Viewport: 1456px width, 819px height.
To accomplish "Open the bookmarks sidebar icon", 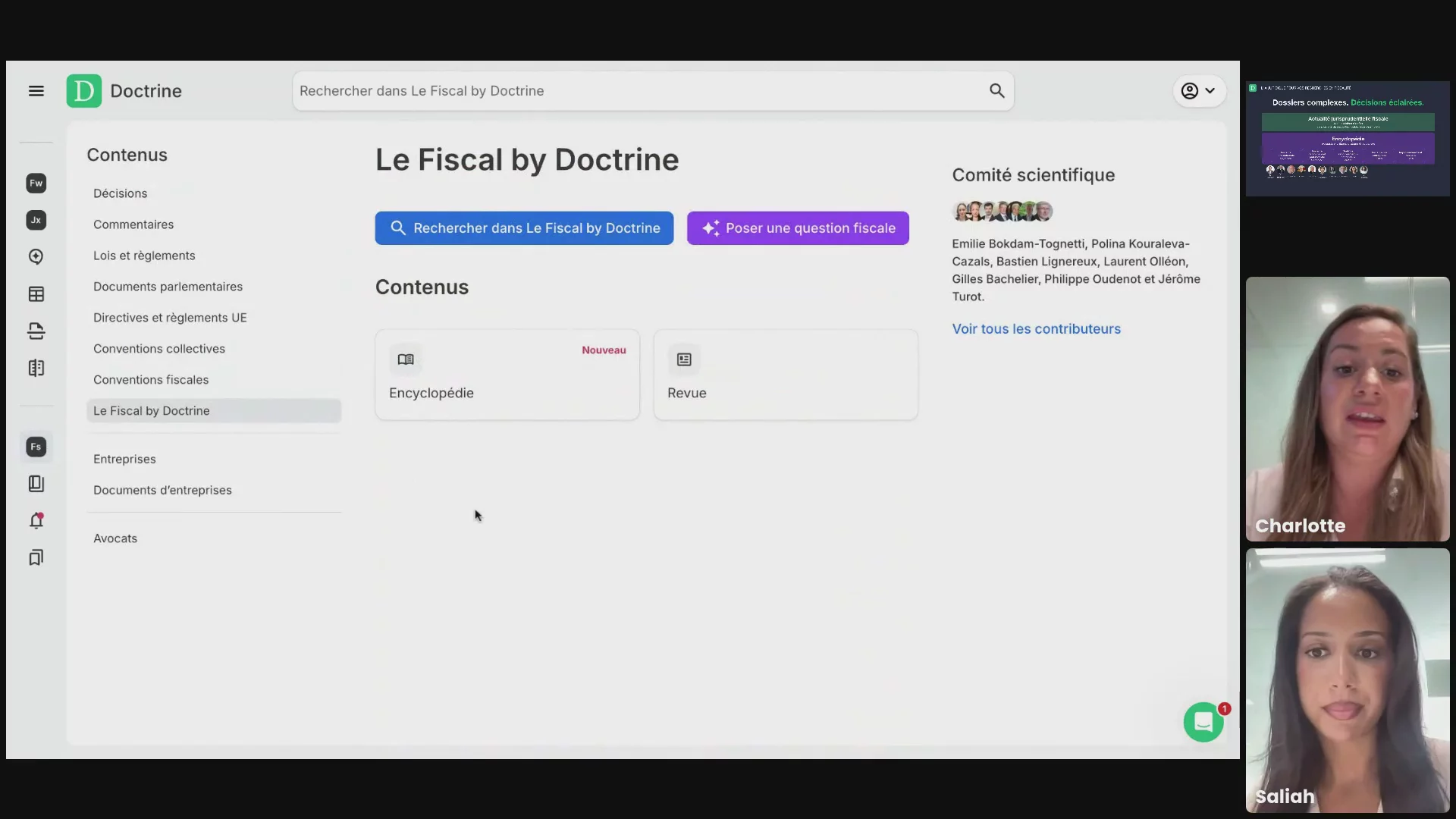I will coord(36,558).
